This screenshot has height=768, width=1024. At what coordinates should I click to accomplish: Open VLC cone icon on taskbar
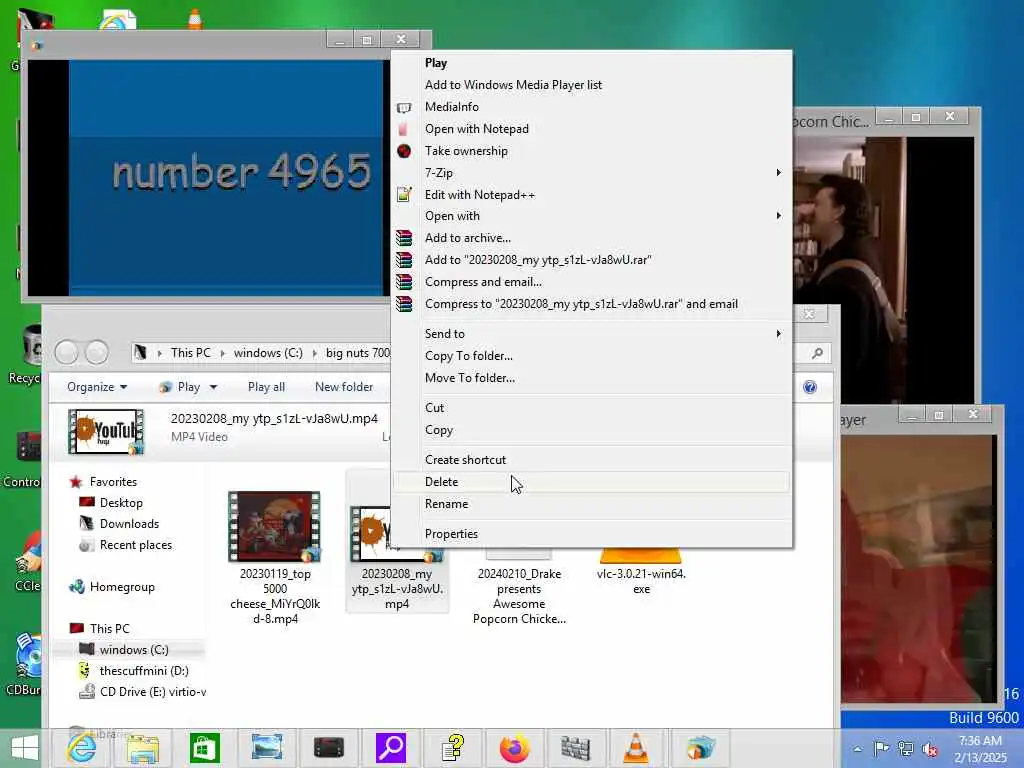(635, 748)
